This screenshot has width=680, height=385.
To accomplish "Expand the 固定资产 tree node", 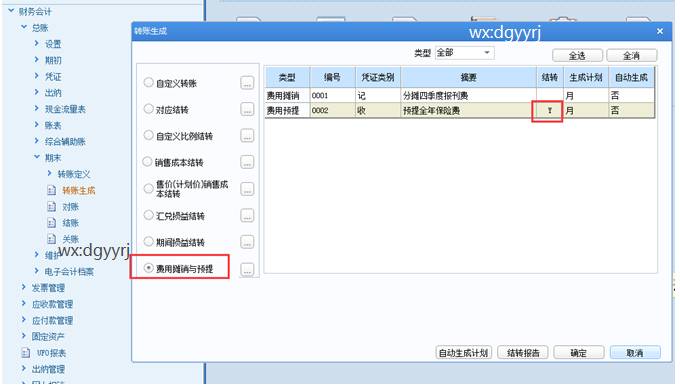I will [24, 336].
